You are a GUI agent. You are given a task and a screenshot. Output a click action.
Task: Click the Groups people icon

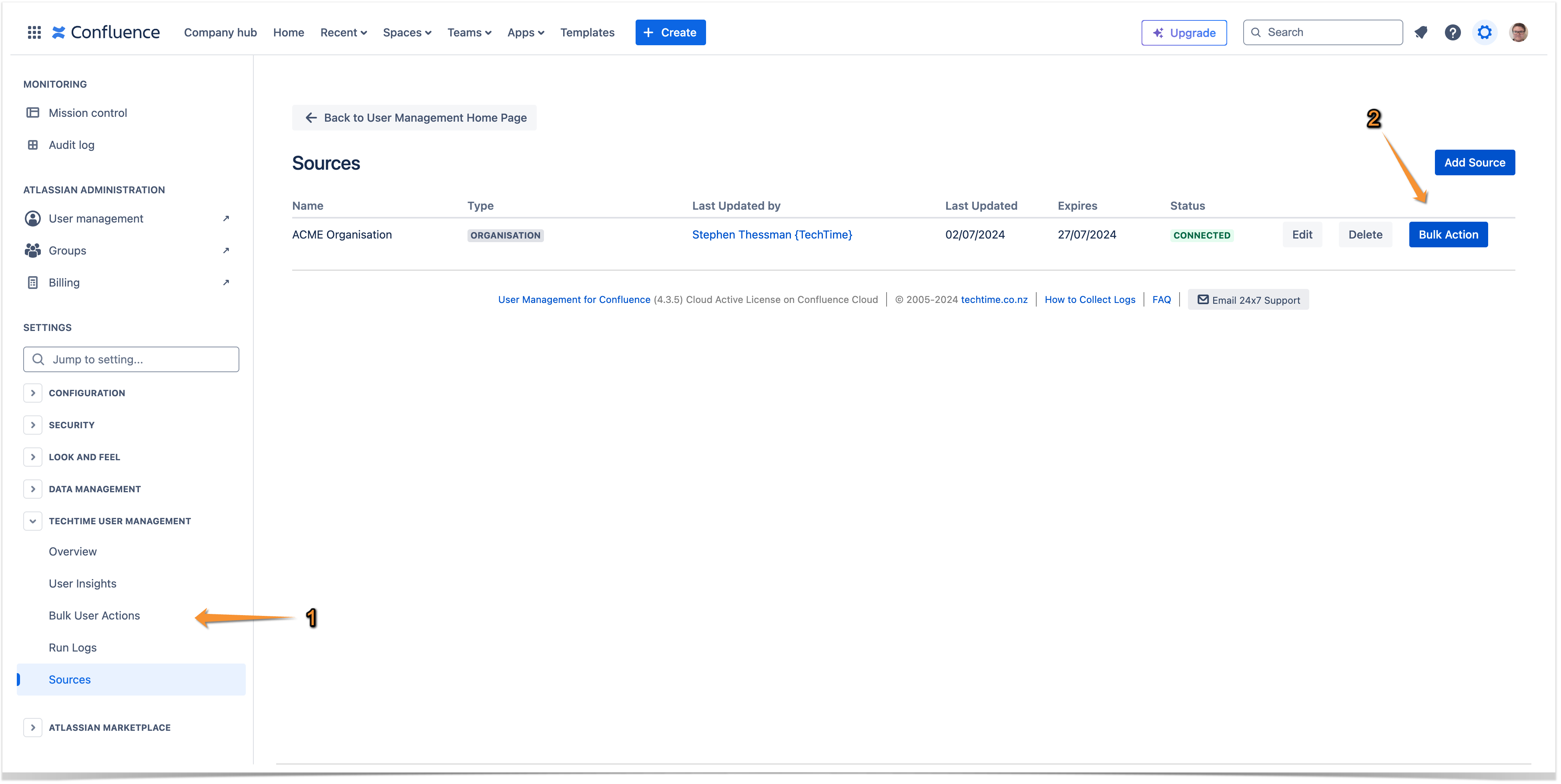tap(33, 250)
